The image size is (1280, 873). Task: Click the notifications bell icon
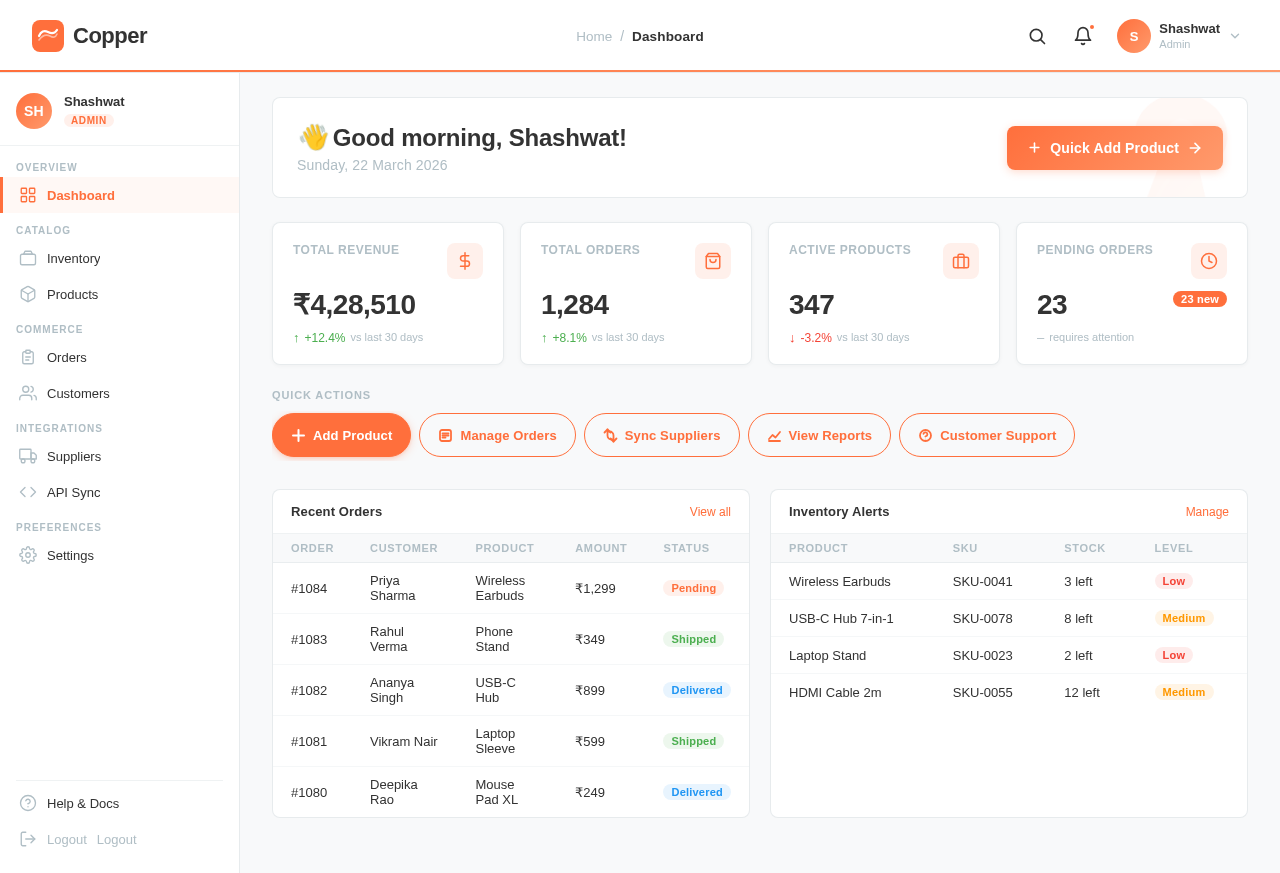(x=1080, y=36)
